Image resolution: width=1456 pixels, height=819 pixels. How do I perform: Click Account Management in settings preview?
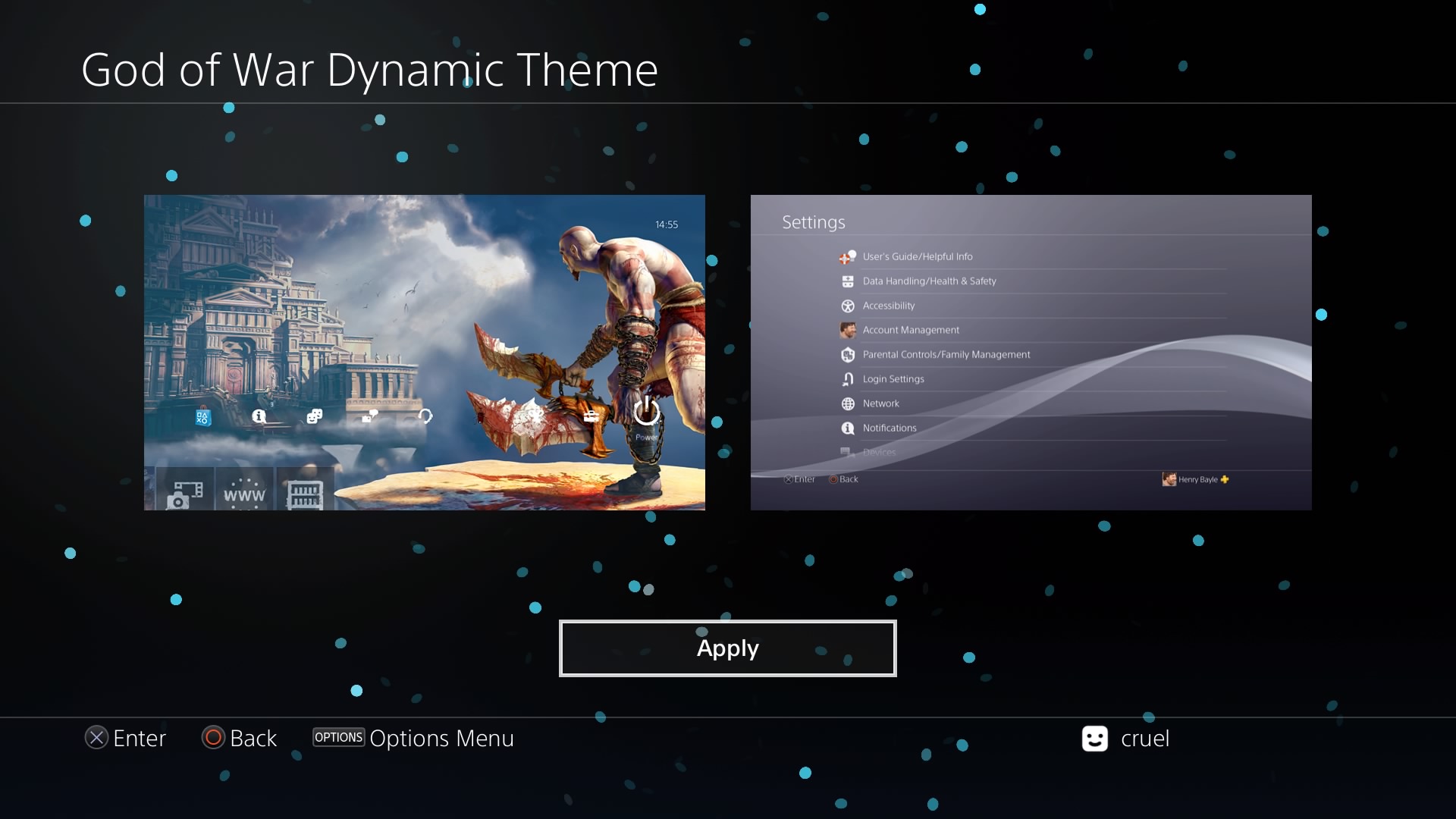click(911, 330)
